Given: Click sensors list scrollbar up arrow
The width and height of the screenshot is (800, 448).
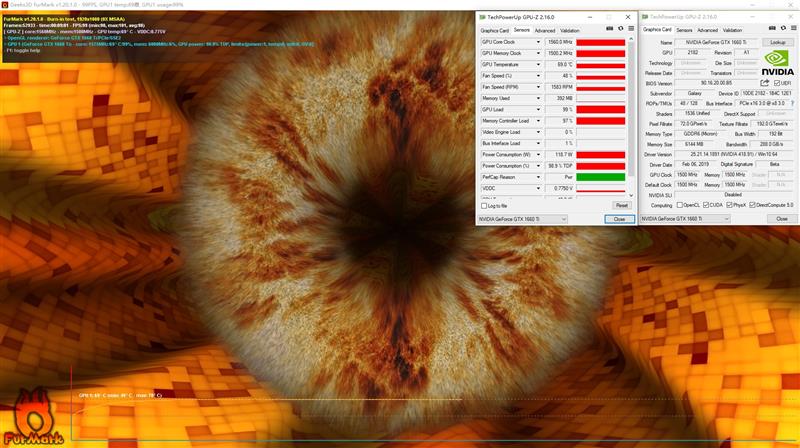Looking at the screenshot, I should [631, 39].
